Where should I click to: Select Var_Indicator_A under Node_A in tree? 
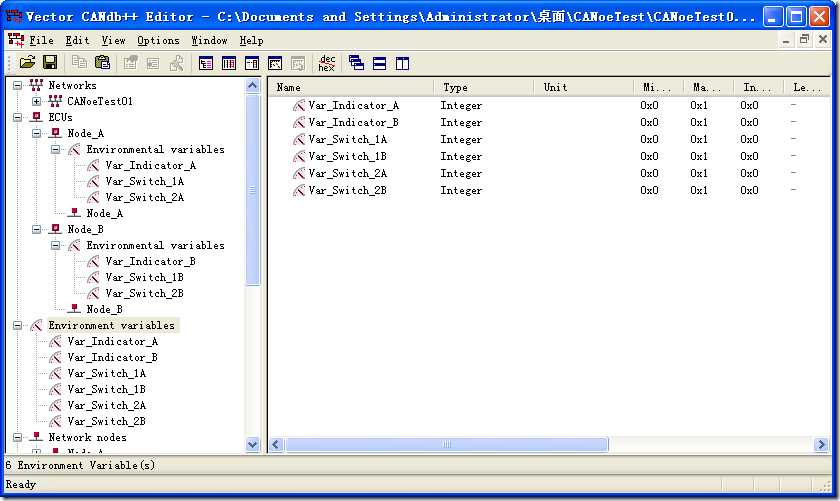click(151, 165)
